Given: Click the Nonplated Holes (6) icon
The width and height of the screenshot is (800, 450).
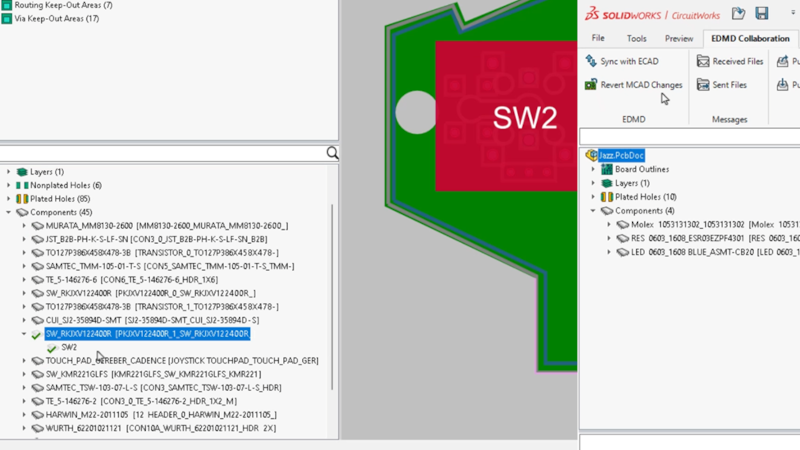Looking at the screenshot, I should [22, 185].
